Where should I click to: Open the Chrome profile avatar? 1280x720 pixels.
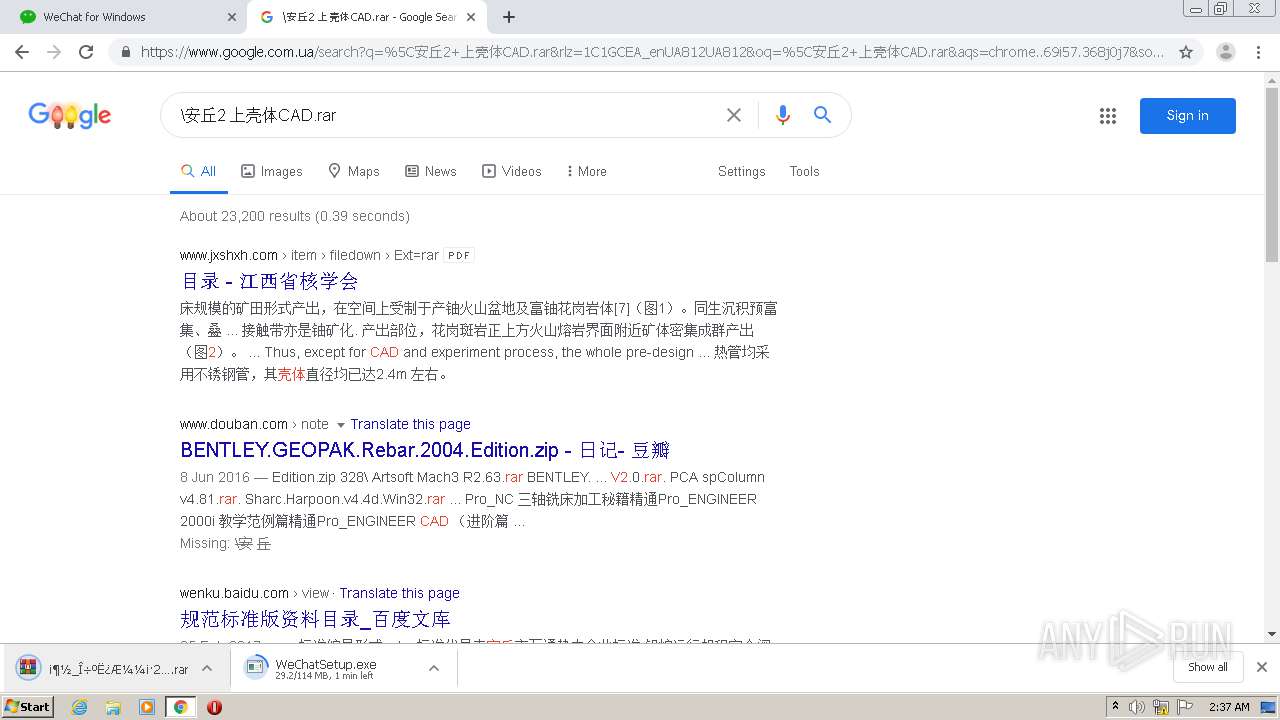(1225, 52)
